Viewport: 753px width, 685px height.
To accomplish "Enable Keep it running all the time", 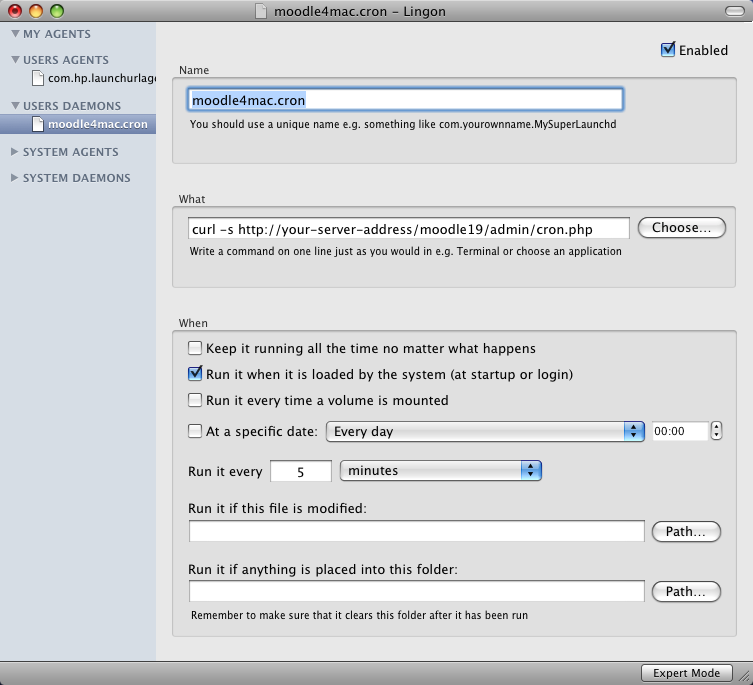I will tap(195, 349).
